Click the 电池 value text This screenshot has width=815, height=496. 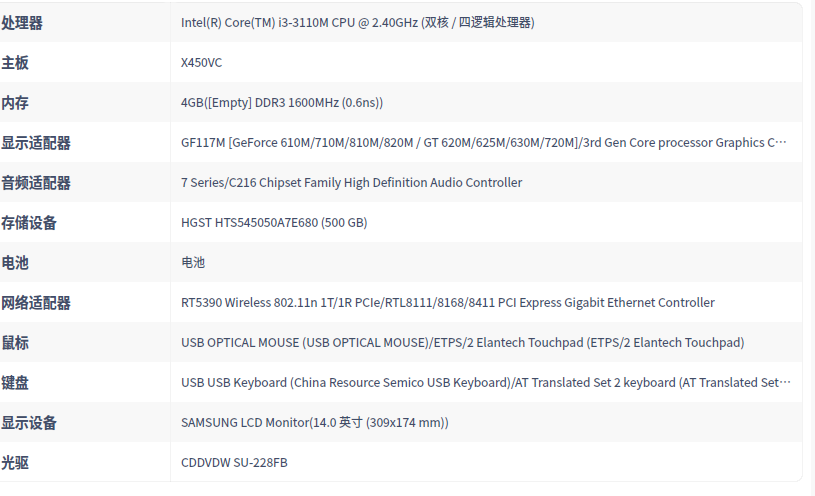(x=193, y=263)
